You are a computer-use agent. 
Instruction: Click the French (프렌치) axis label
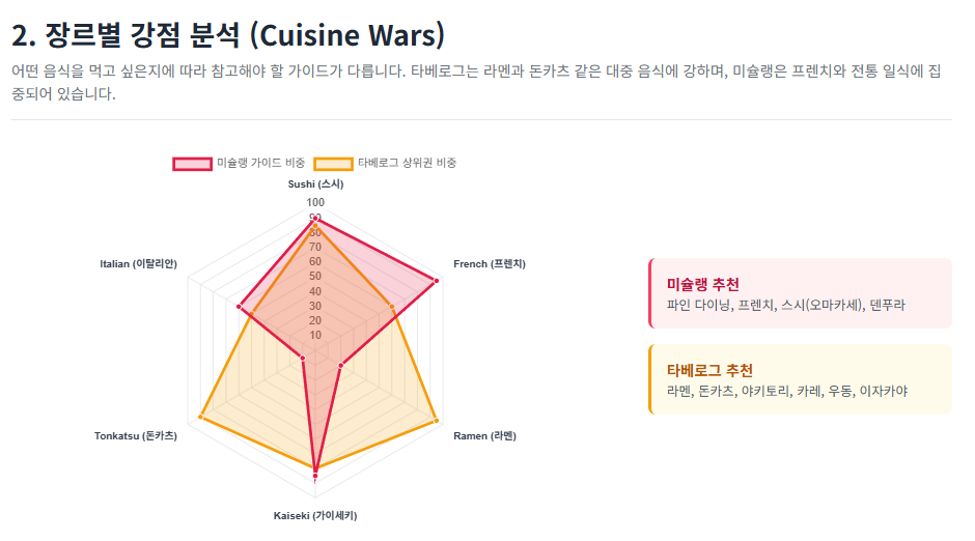(489, 264)
